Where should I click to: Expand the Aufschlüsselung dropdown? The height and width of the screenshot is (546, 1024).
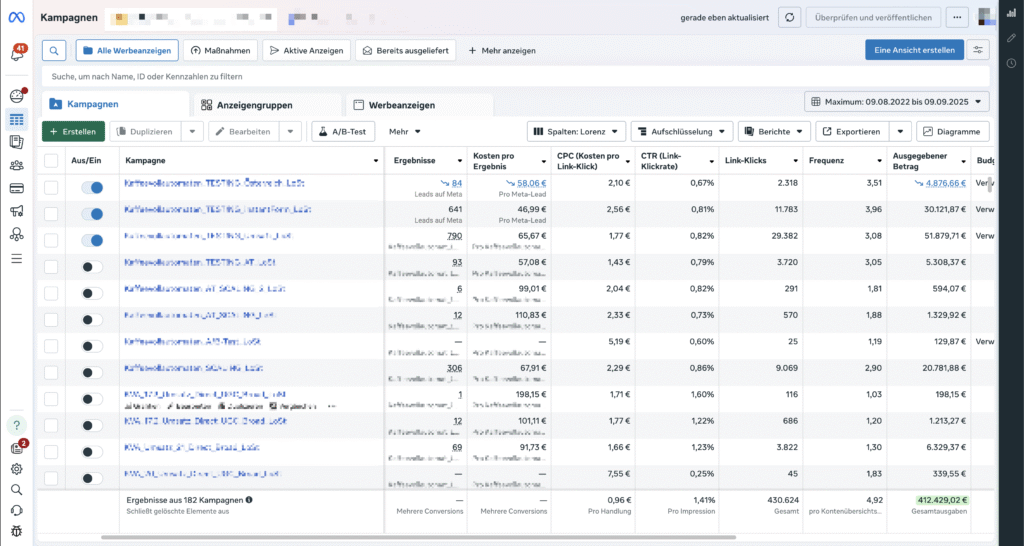(x=680, y=131)
